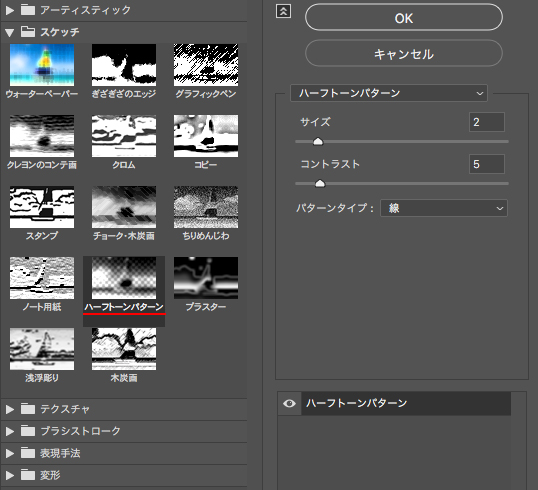The width and height of the screenshot is (538, 490).
Task: Pick the クロム filter thumbnail
Action: (x=124, y=136)
